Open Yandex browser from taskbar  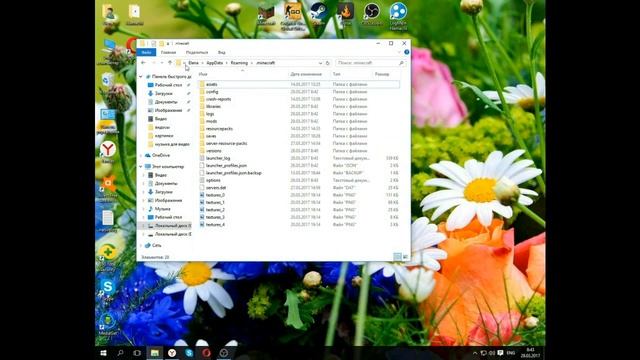tap(172, 353)
